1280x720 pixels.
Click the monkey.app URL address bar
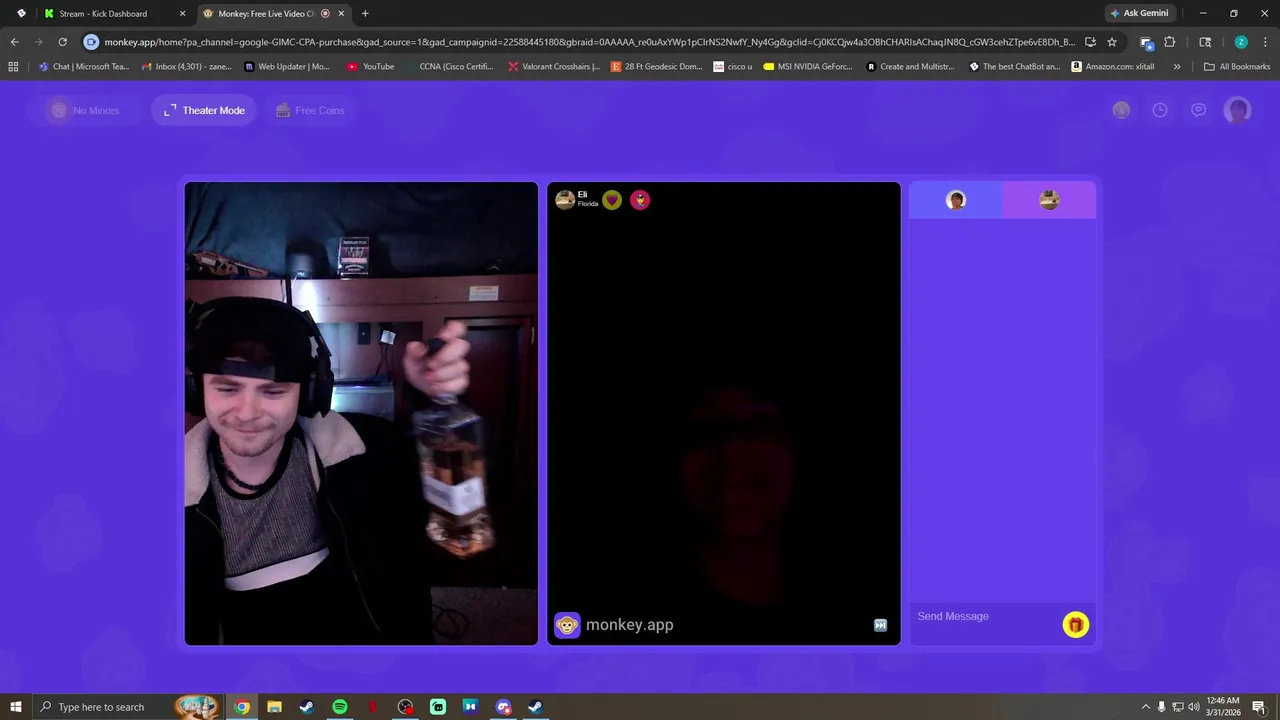coord(590,42)
